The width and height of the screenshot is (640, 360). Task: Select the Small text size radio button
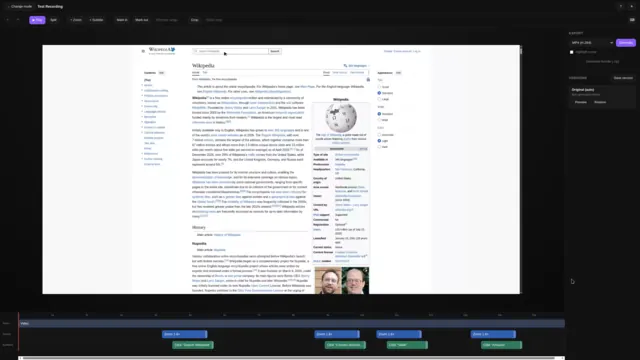(379, 87)
